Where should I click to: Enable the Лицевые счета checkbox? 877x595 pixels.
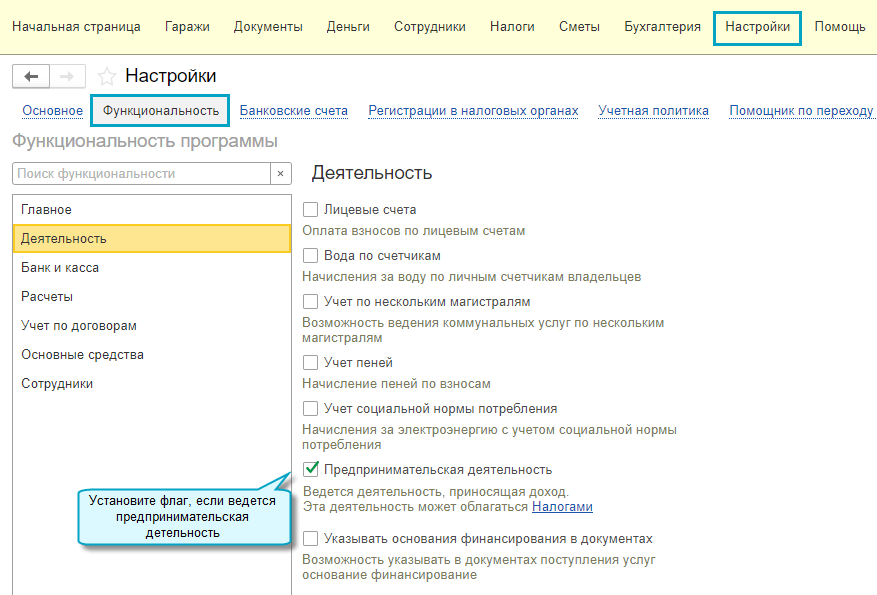coord(310,210)
